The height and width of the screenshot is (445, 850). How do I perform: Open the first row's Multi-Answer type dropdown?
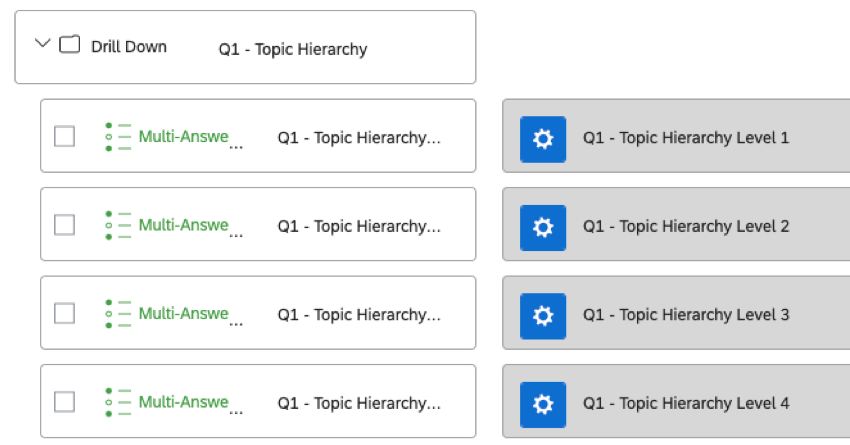185,138
